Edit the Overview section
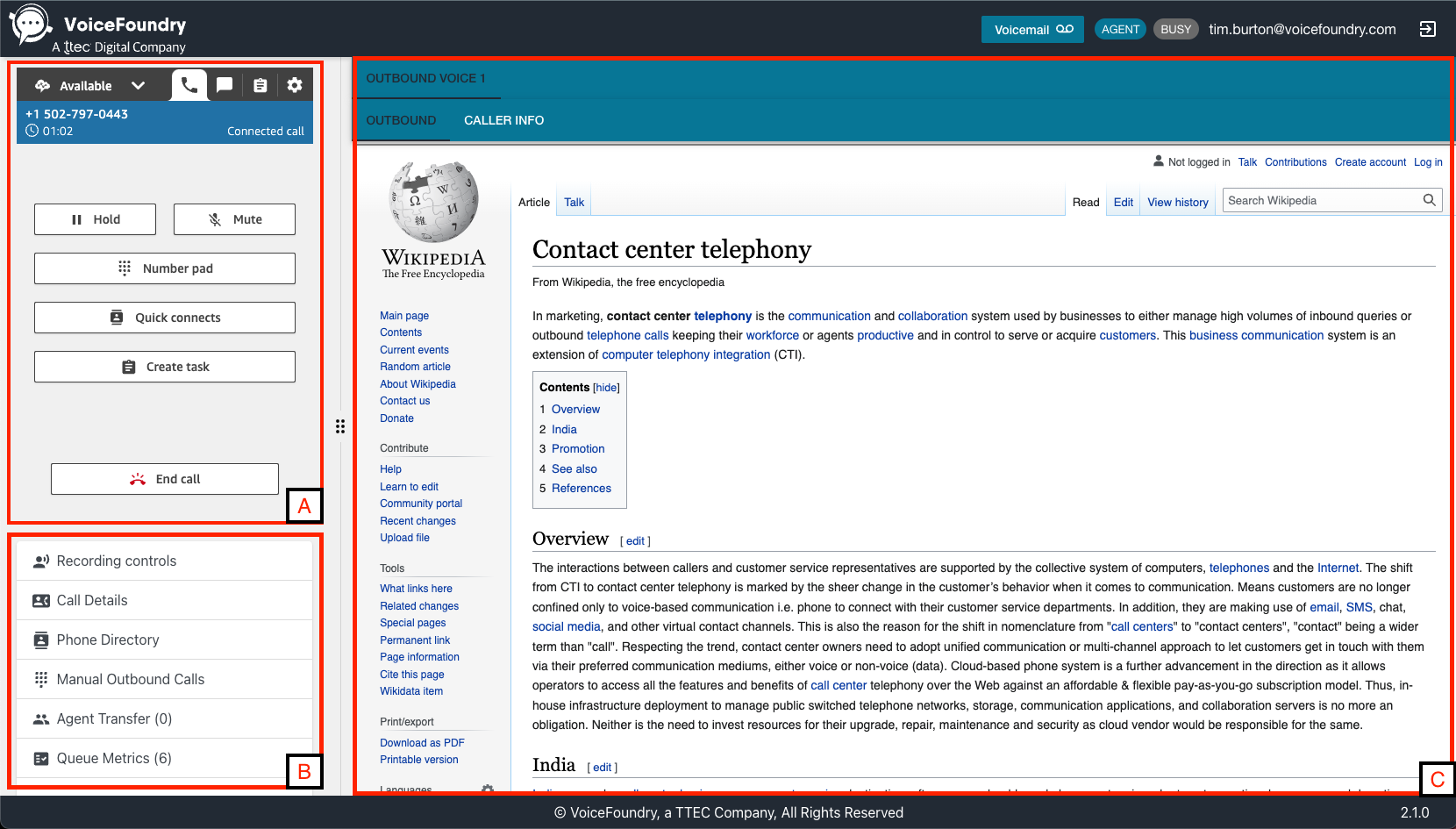 pos(635,541)
